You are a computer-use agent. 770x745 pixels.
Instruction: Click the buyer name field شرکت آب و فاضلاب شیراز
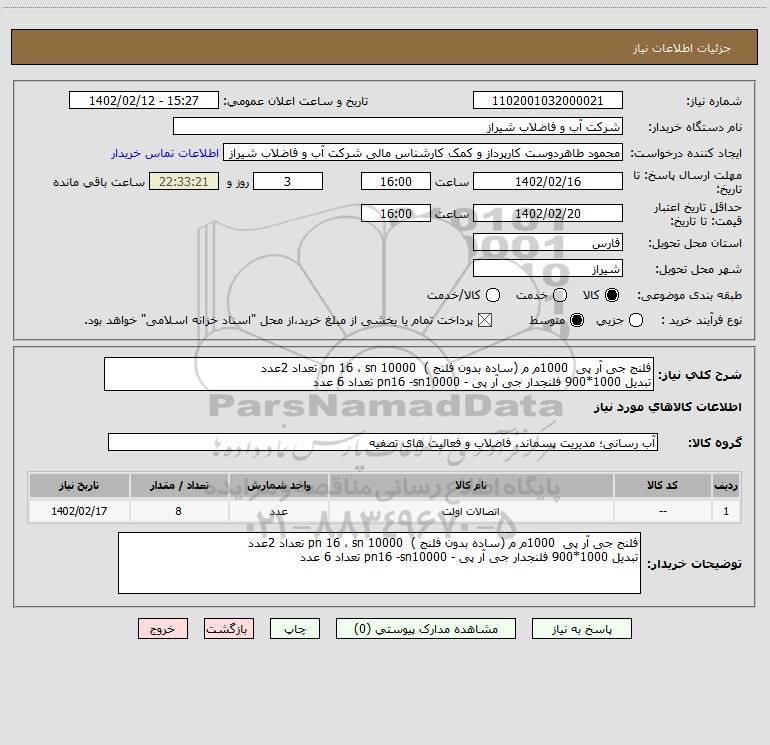[x=398, y=126]
